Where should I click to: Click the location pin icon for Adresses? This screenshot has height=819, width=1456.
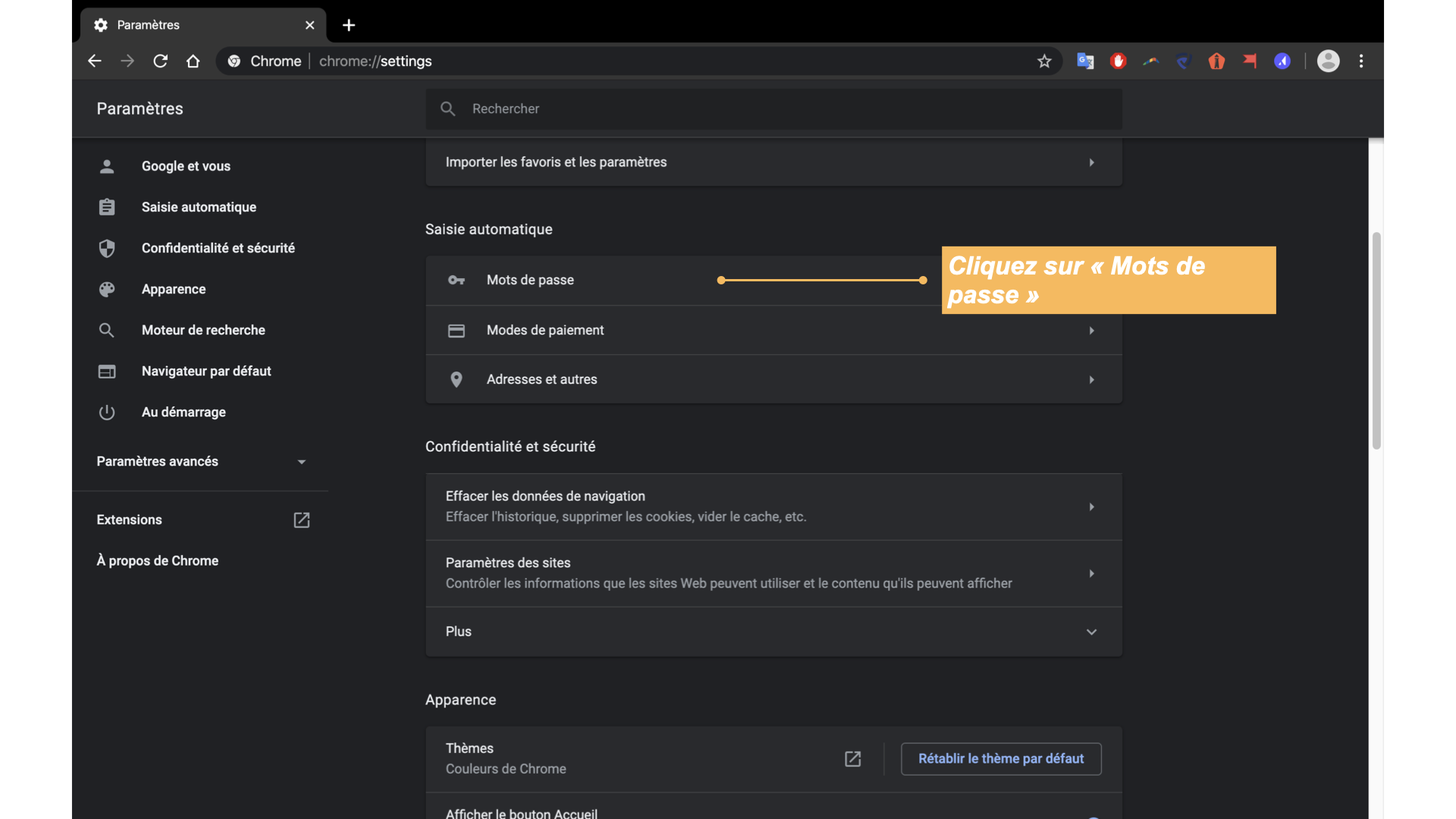click(x=457, y=379)
